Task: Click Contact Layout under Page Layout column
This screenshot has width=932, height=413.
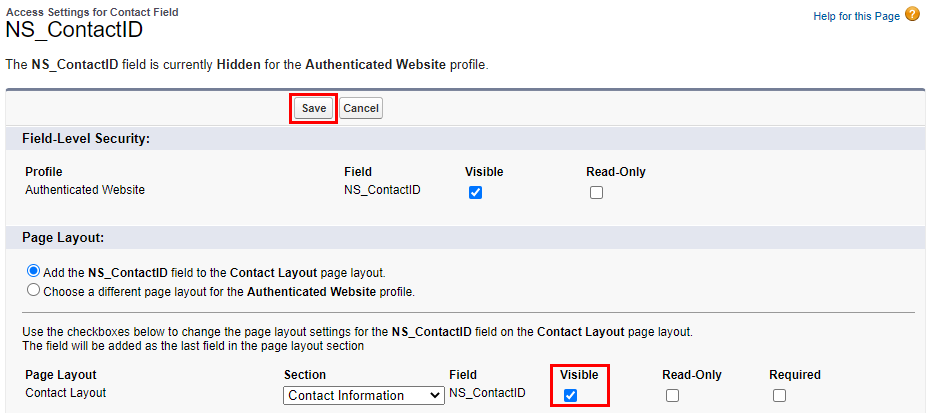Action: tap(65, 393)
